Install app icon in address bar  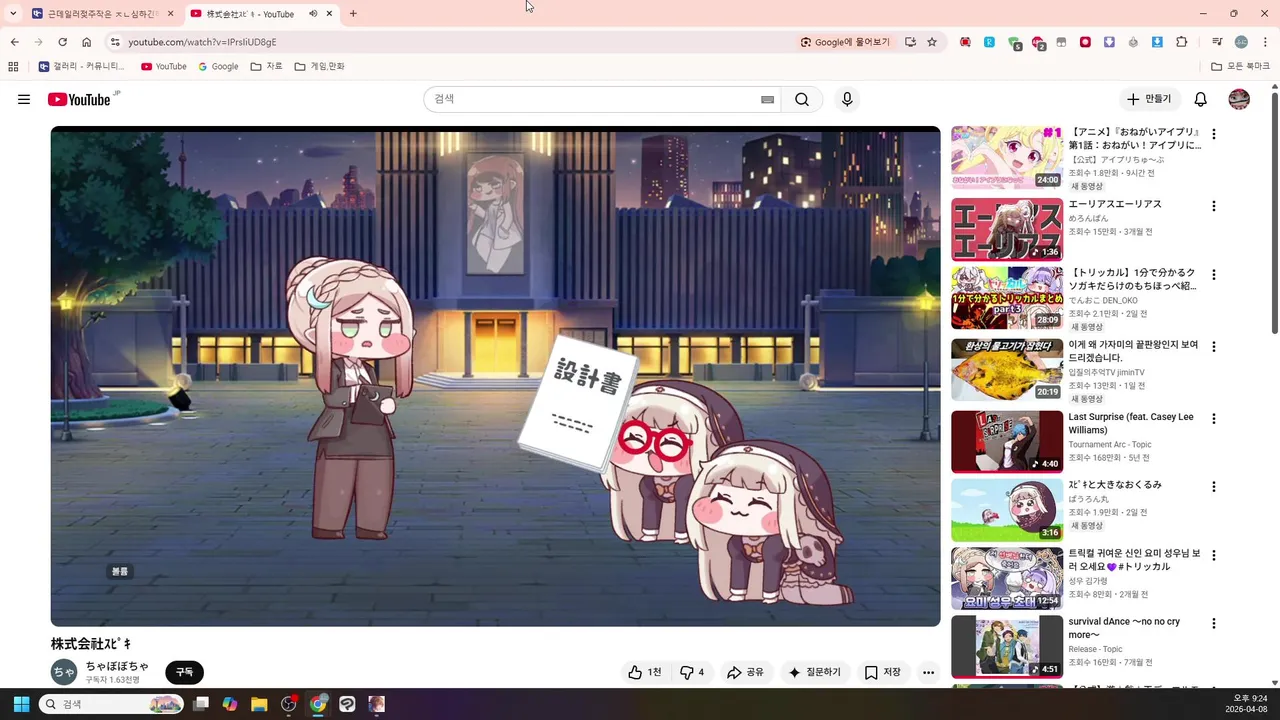click(x=910, y=42)
